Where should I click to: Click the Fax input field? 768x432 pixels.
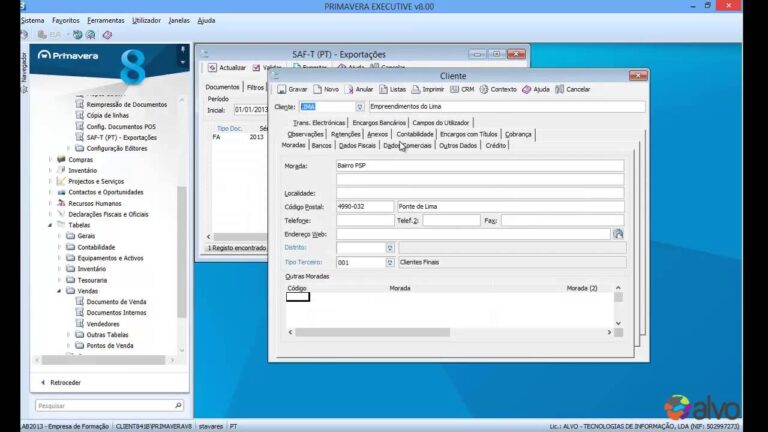[x=562, y=220]
